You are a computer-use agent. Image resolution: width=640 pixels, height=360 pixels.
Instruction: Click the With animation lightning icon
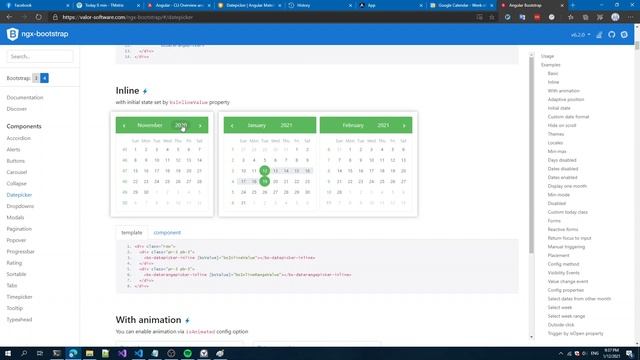(187, 320)
